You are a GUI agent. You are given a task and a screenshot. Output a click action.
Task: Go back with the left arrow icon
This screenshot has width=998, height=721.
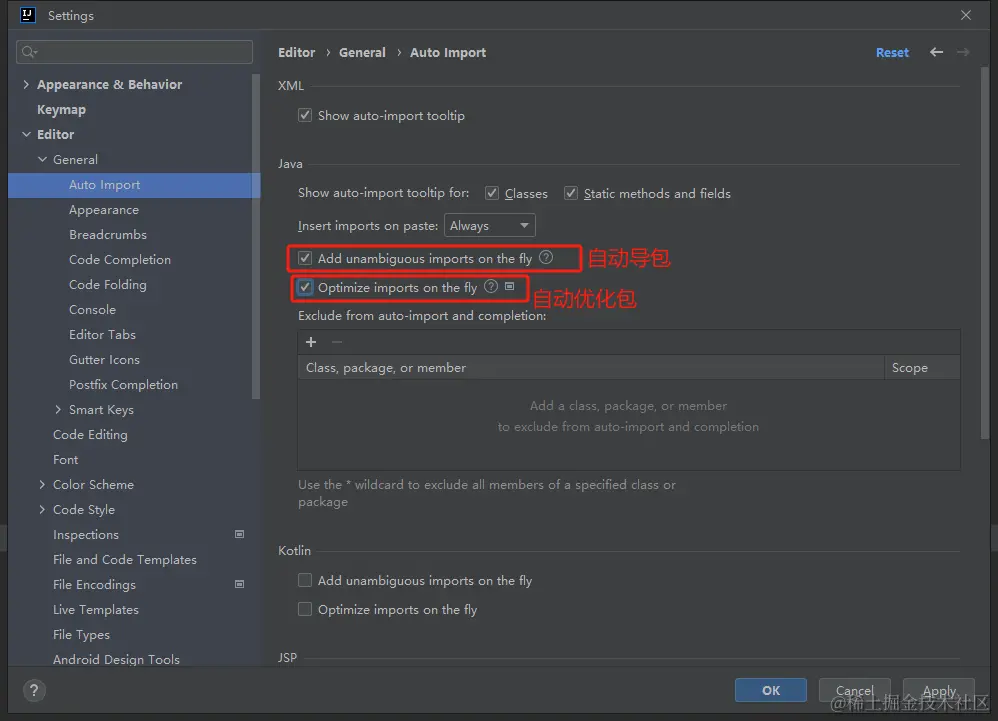[936, 52]
